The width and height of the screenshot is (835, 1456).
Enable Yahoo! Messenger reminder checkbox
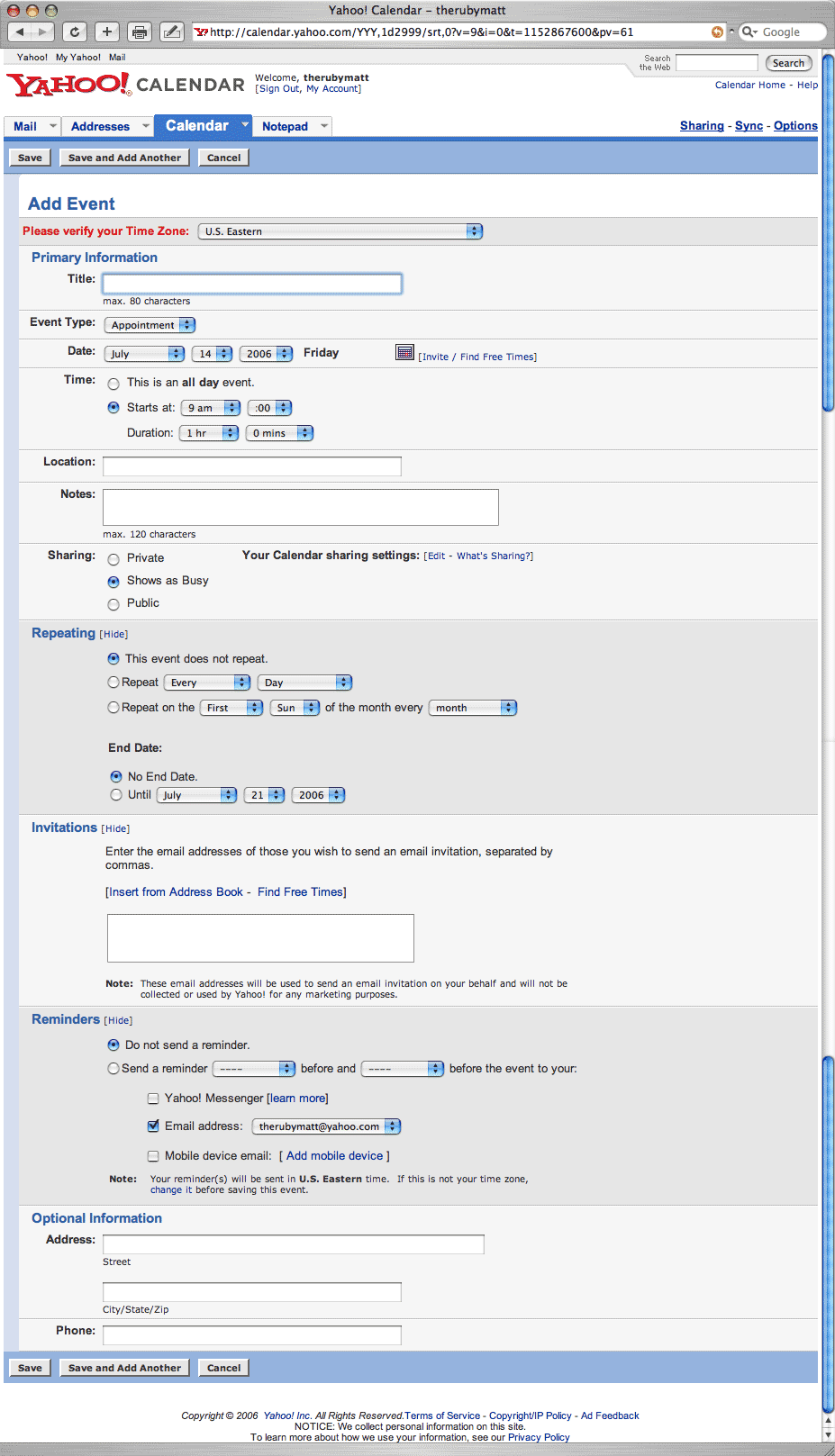[153, 1099]
